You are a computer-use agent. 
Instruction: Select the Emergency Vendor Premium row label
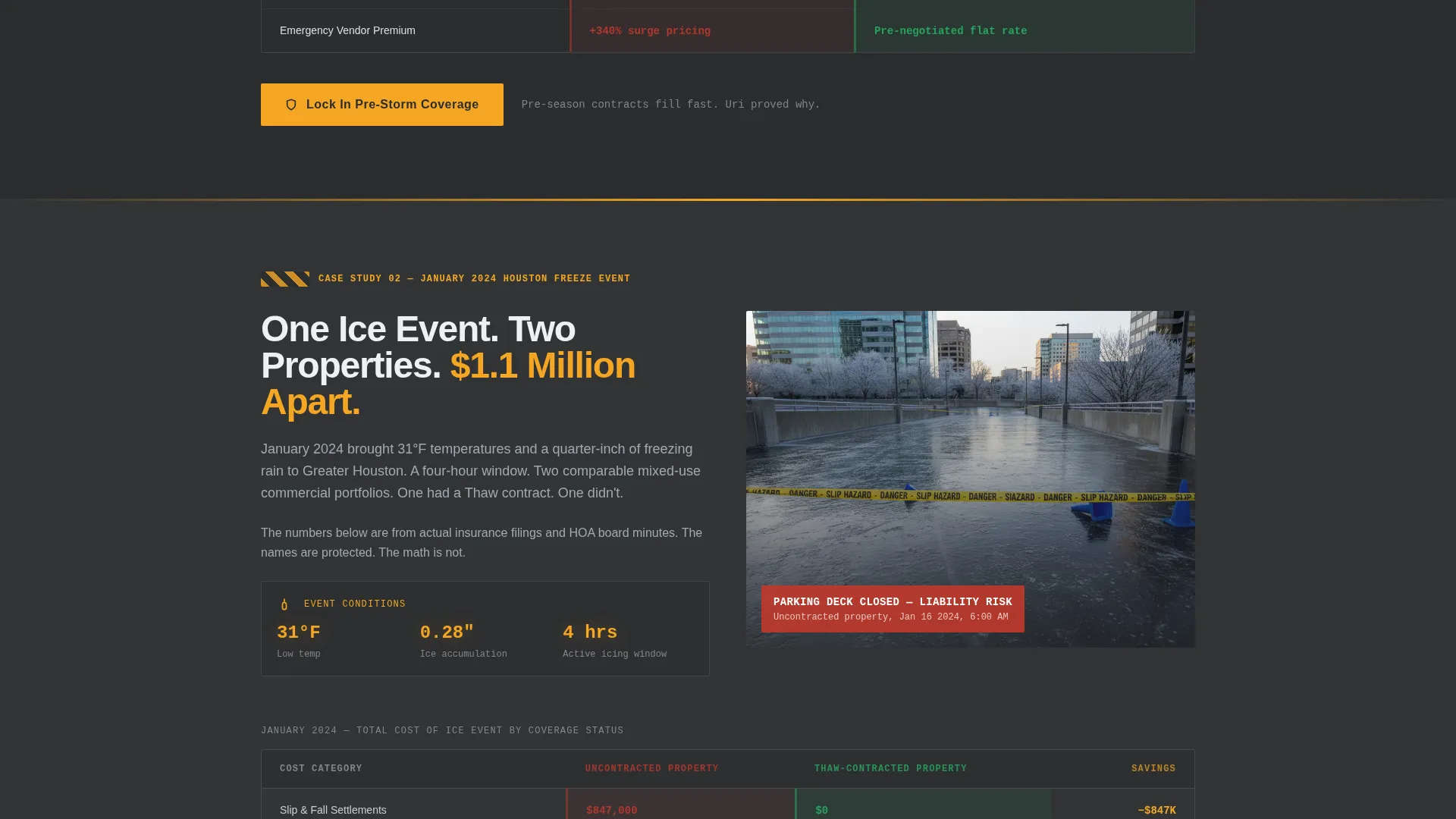[347, 30]
